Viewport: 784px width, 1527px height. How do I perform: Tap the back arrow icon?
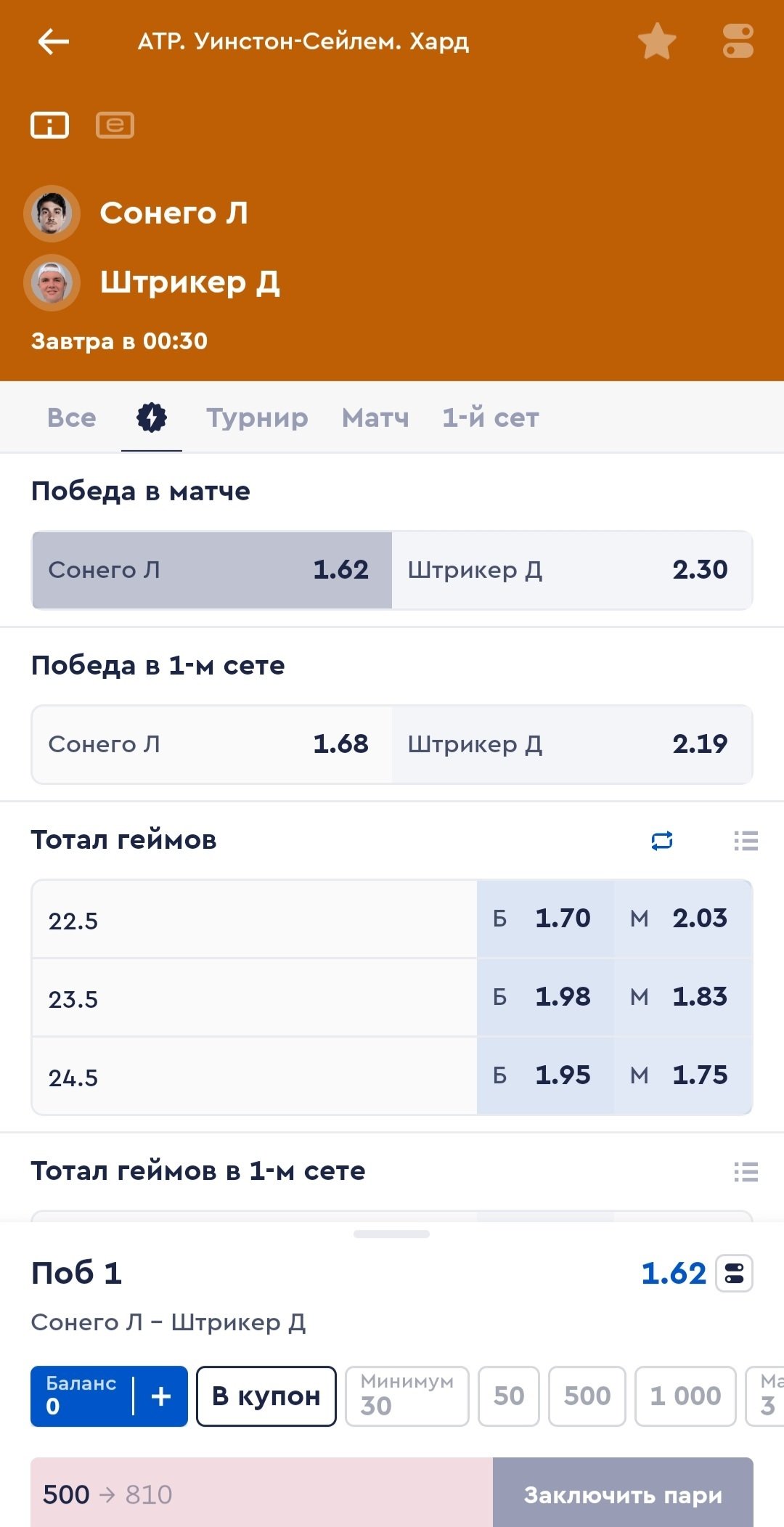53,41
